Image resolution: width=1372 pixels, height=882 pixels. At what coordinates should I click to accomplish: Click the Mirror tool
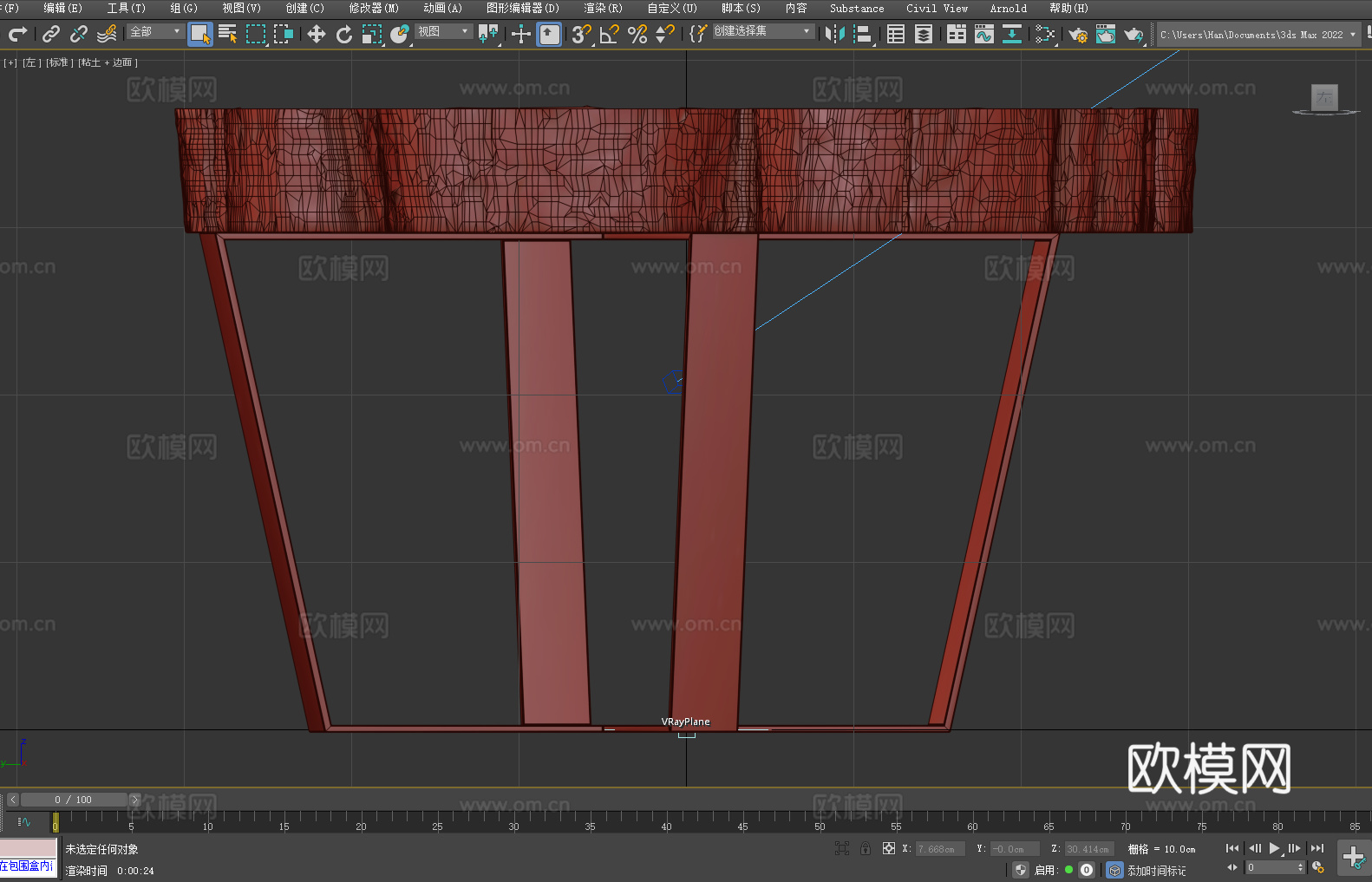(x=835, y=34)
